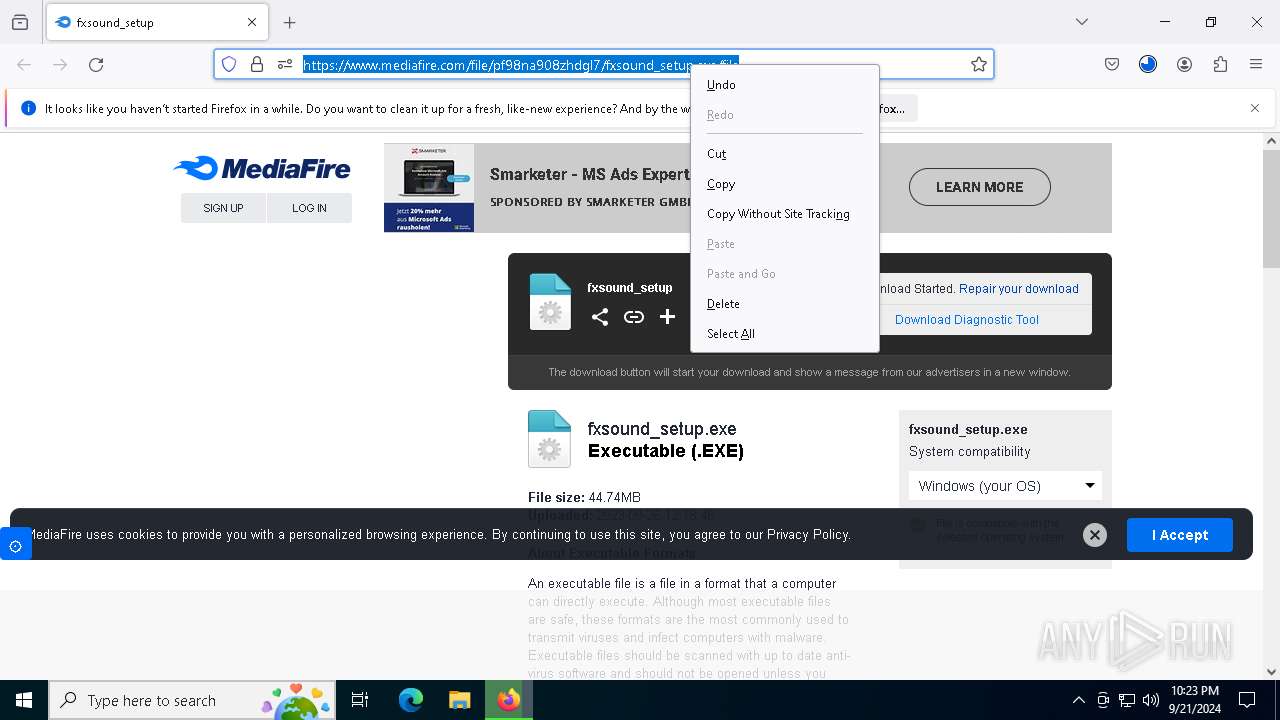Click the share icon under fxsound_setup

pyautogui.click(x=600, y=317)
